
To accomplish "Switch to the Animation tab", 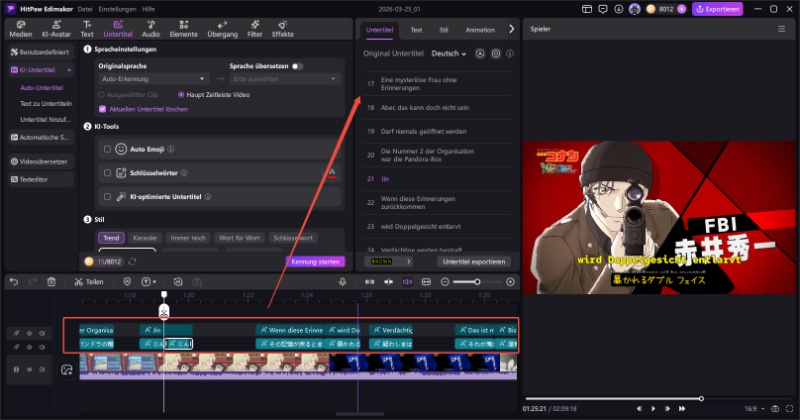I will [480, 30].
